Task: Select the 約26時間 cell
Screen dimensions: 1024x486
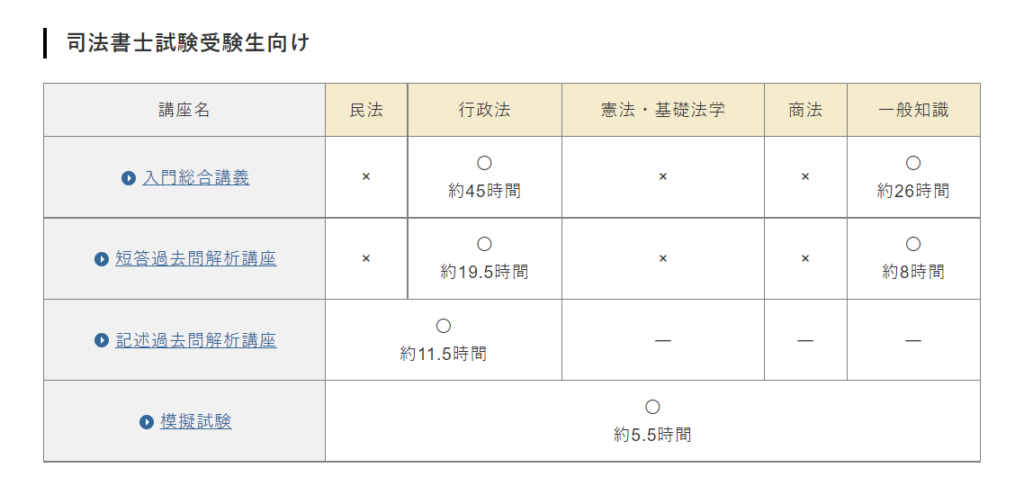Action: 914,177
